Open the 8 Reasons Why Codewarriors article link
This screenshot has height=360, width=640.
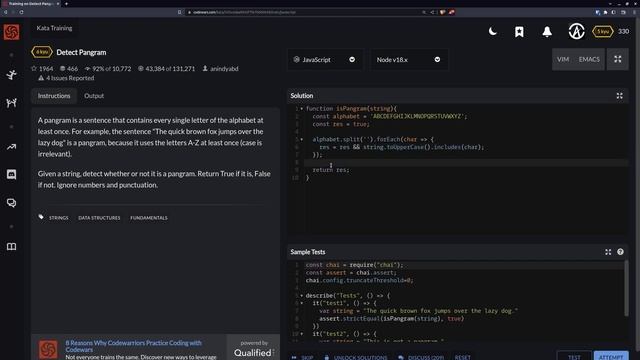(133, 346)
